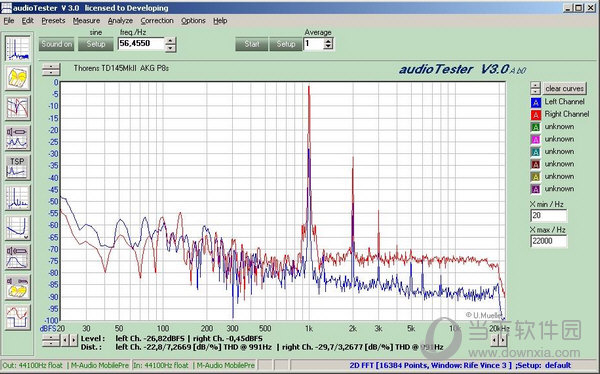
Task: Click the 2D FFT 16384 Points status text
Action: click(430, 366)
